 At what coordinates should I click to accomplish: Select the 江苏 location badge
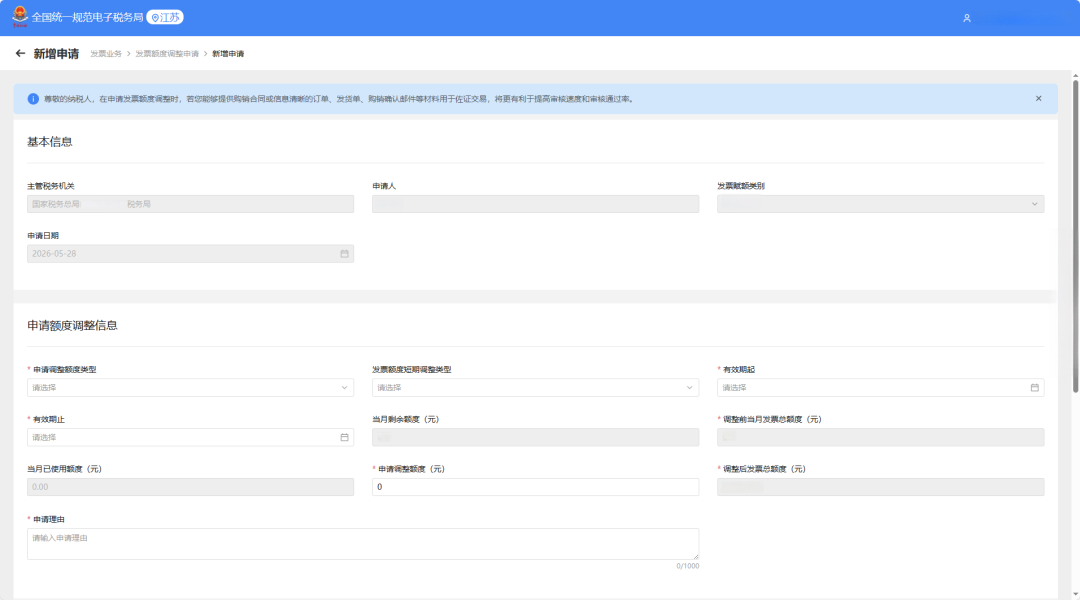pos(165,17)
